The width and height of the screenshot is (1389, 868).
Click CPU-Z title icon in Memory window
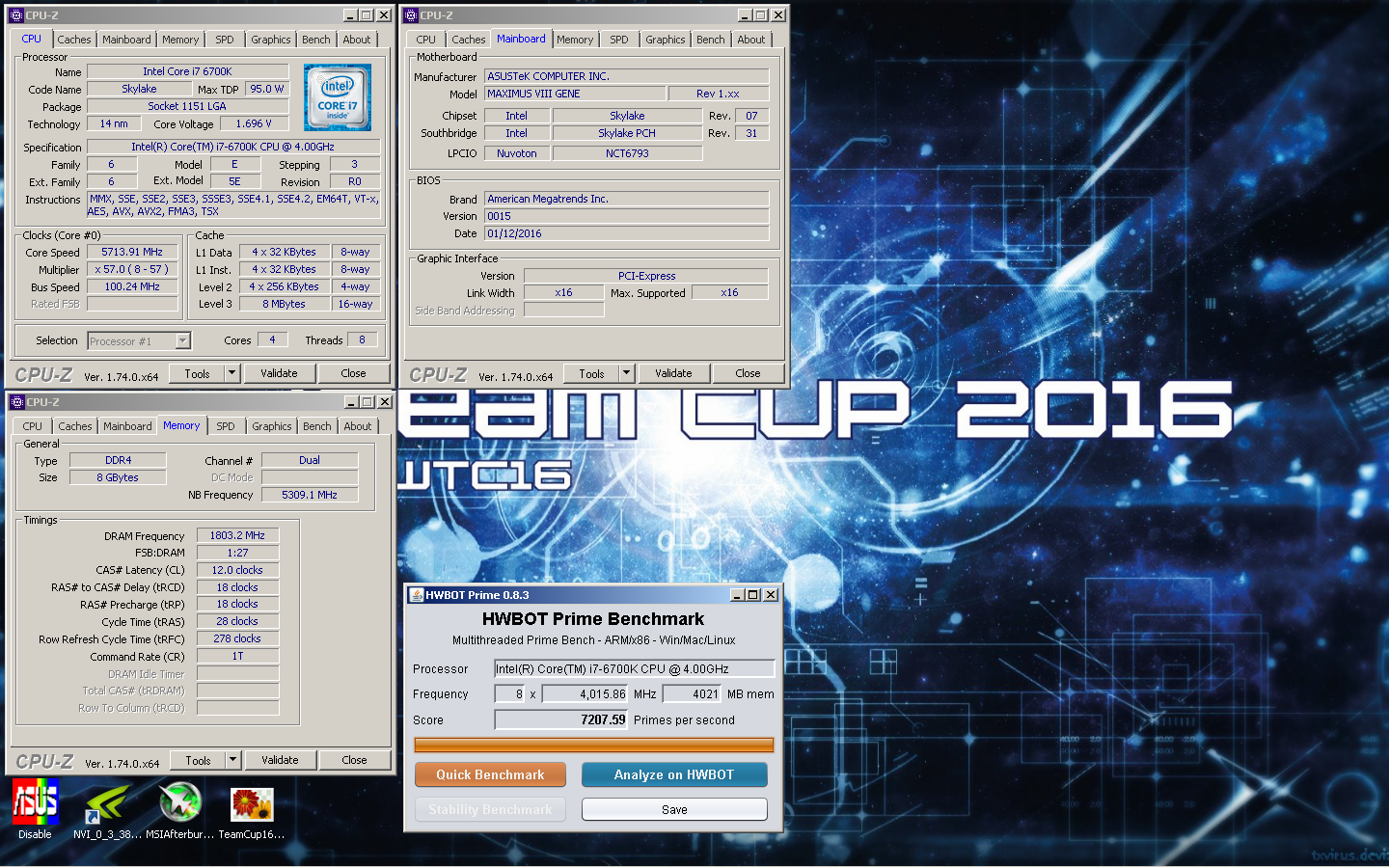coord(17,402)
